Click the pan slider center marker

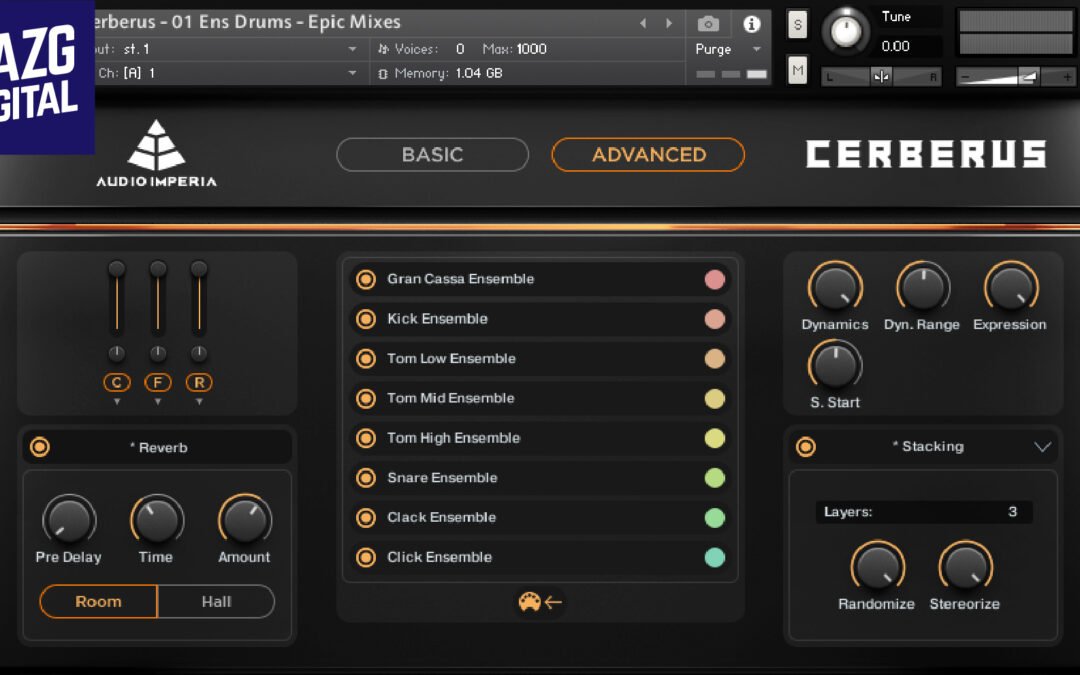pyautogui.click(x=881, y=76)
